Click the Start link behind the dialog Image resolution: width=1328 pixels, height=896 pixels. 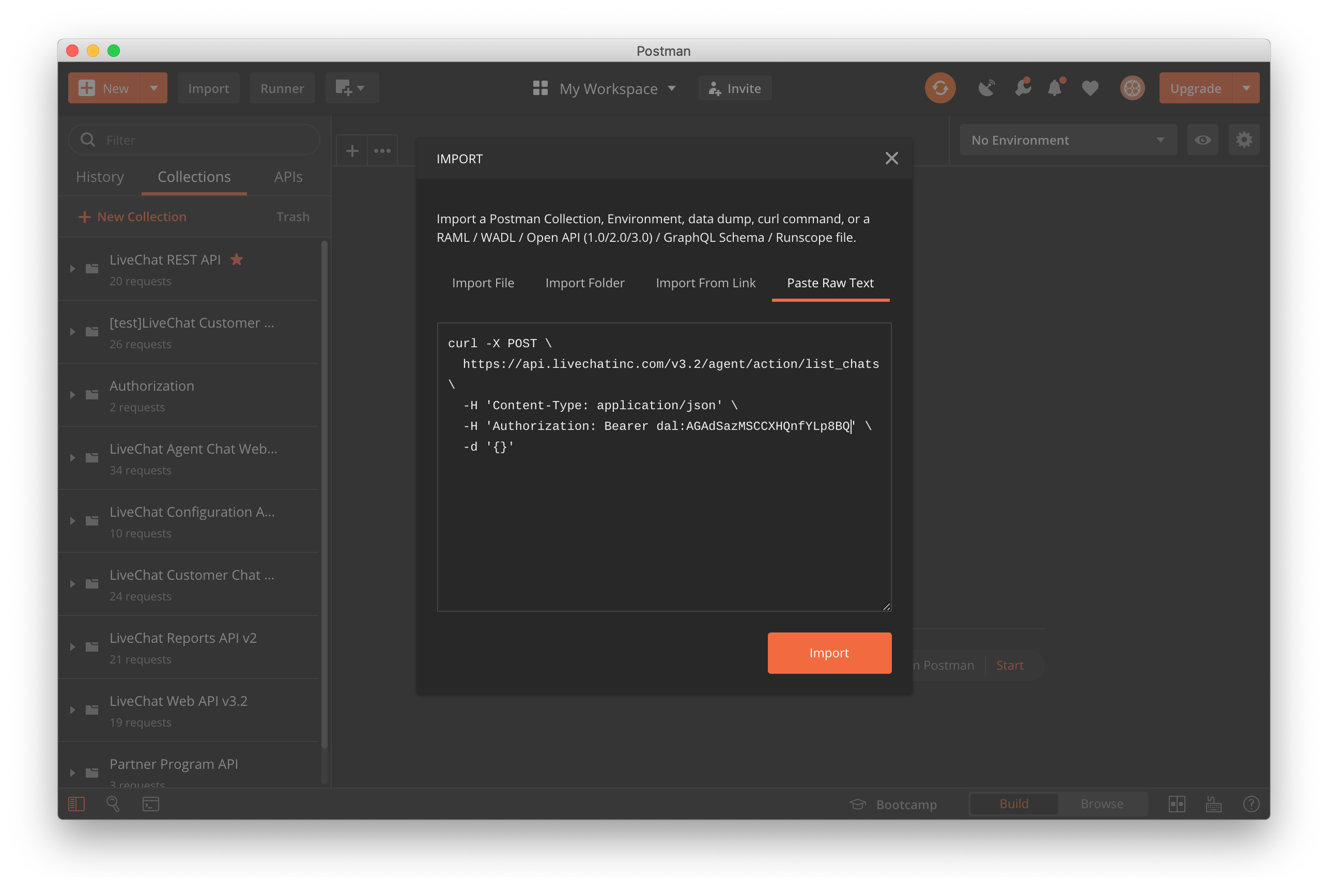click(x=1009, y=665)
